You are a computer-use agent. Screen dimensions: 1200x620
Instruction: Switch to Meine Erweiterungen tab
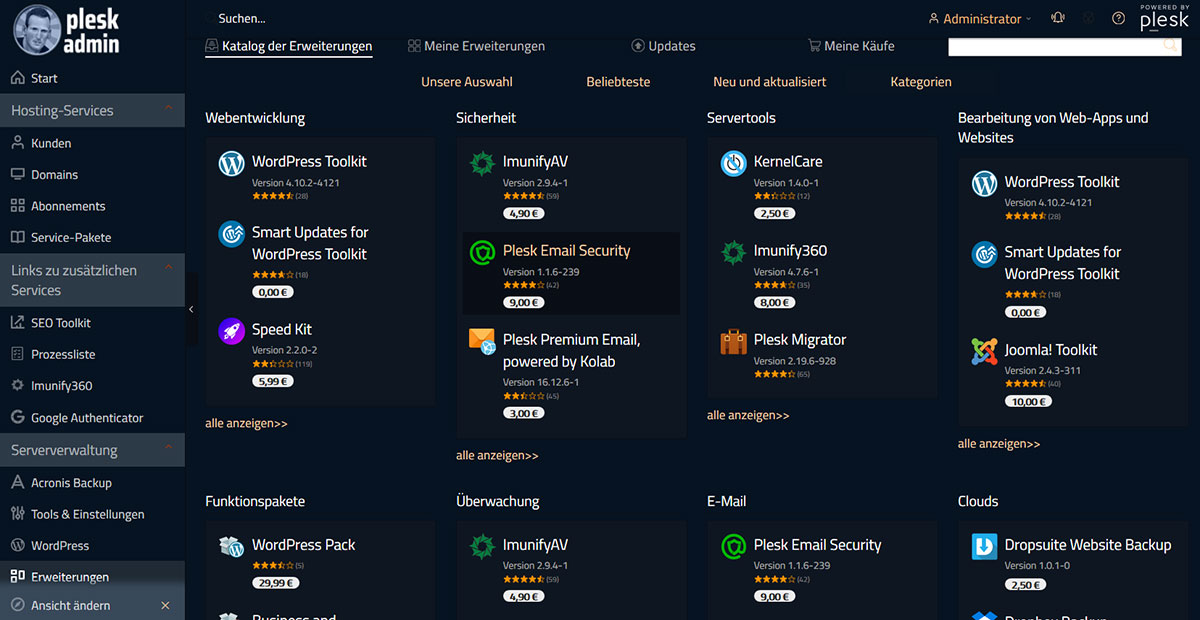[476, 46]
